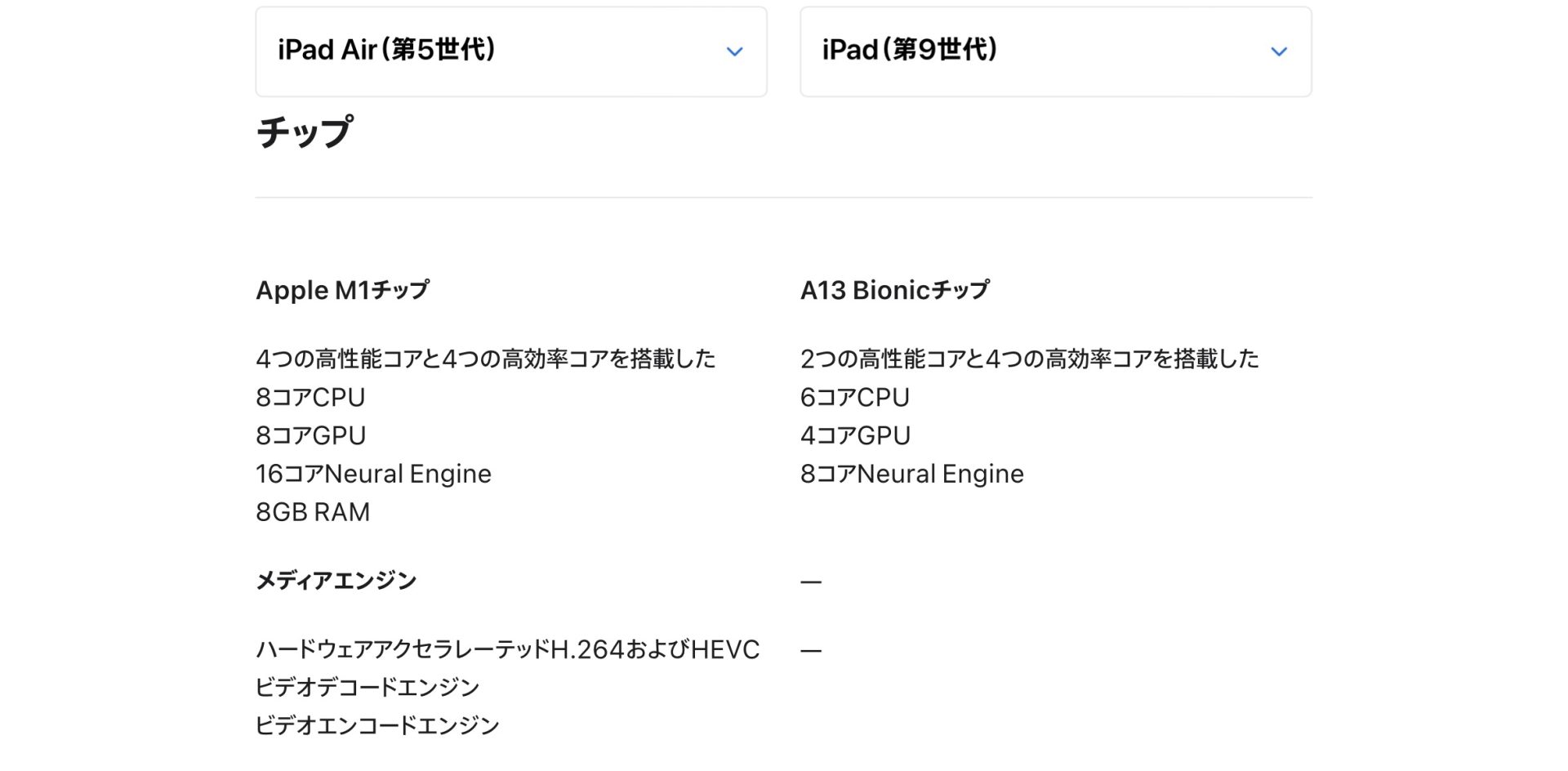1568x771 pixels.
Task: Click the A13 Bionicチップ title
Action: (x=894, y=291)
